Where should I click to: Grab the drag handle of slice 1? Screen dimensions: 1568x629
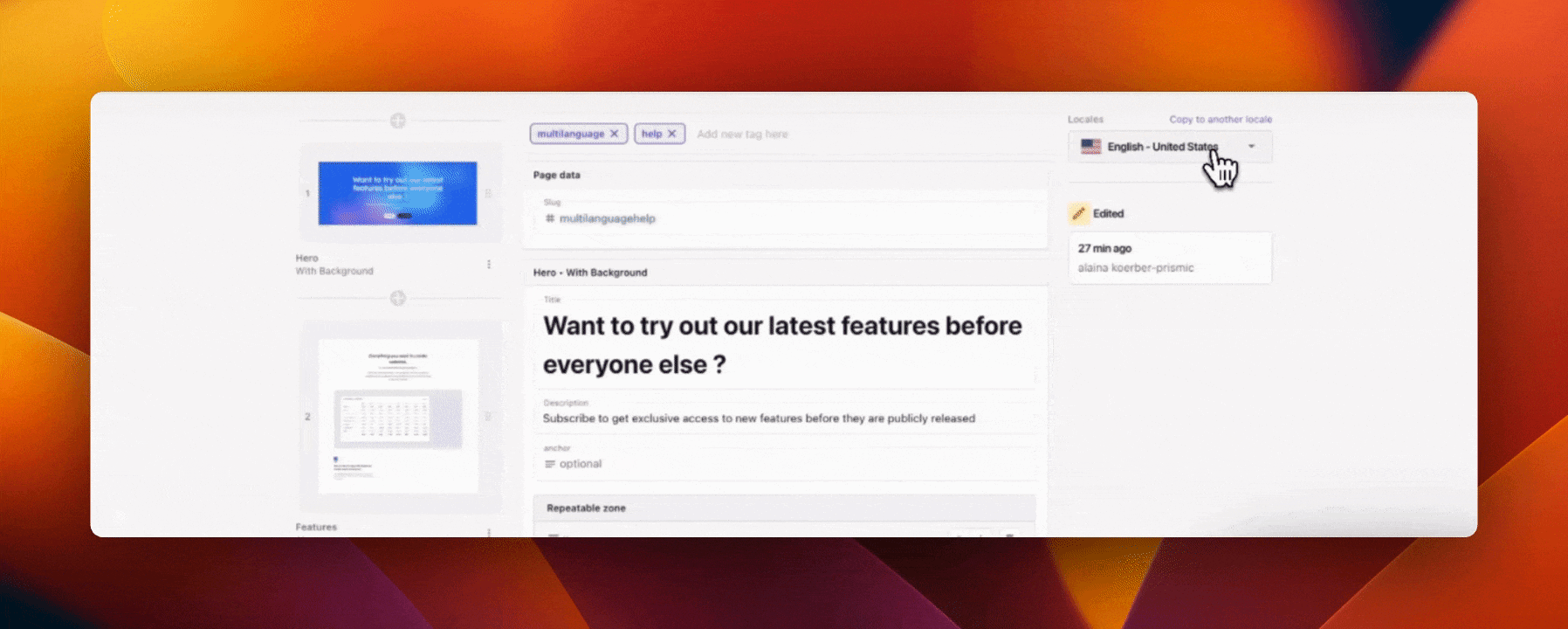point(488,193)
